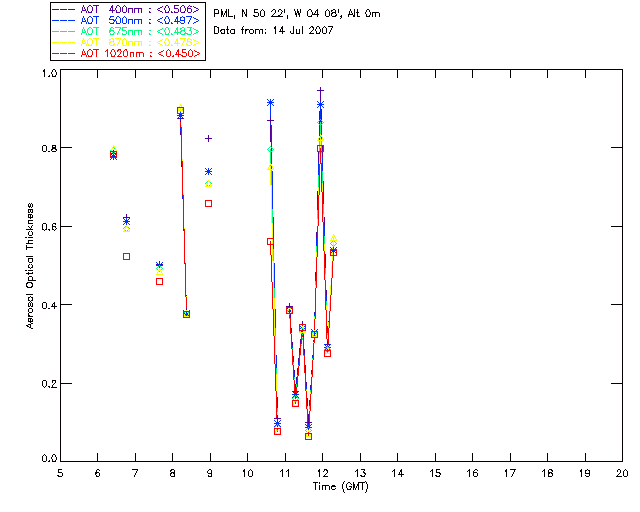Click the AOT 400nm legend entry

[x=126, y=9]
